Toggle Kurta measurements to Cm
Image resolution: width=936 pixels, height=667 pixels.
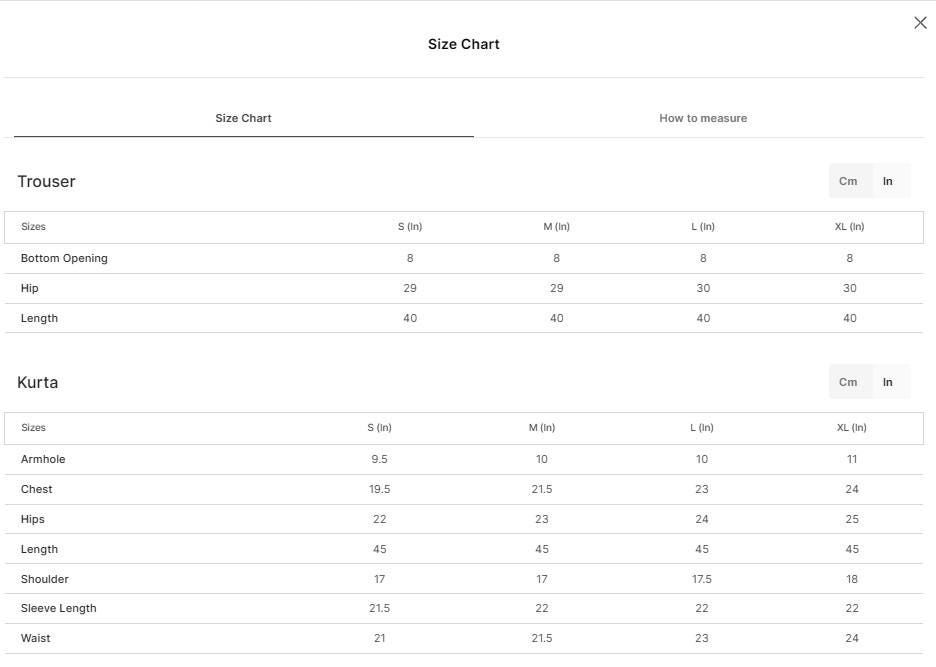848,382
